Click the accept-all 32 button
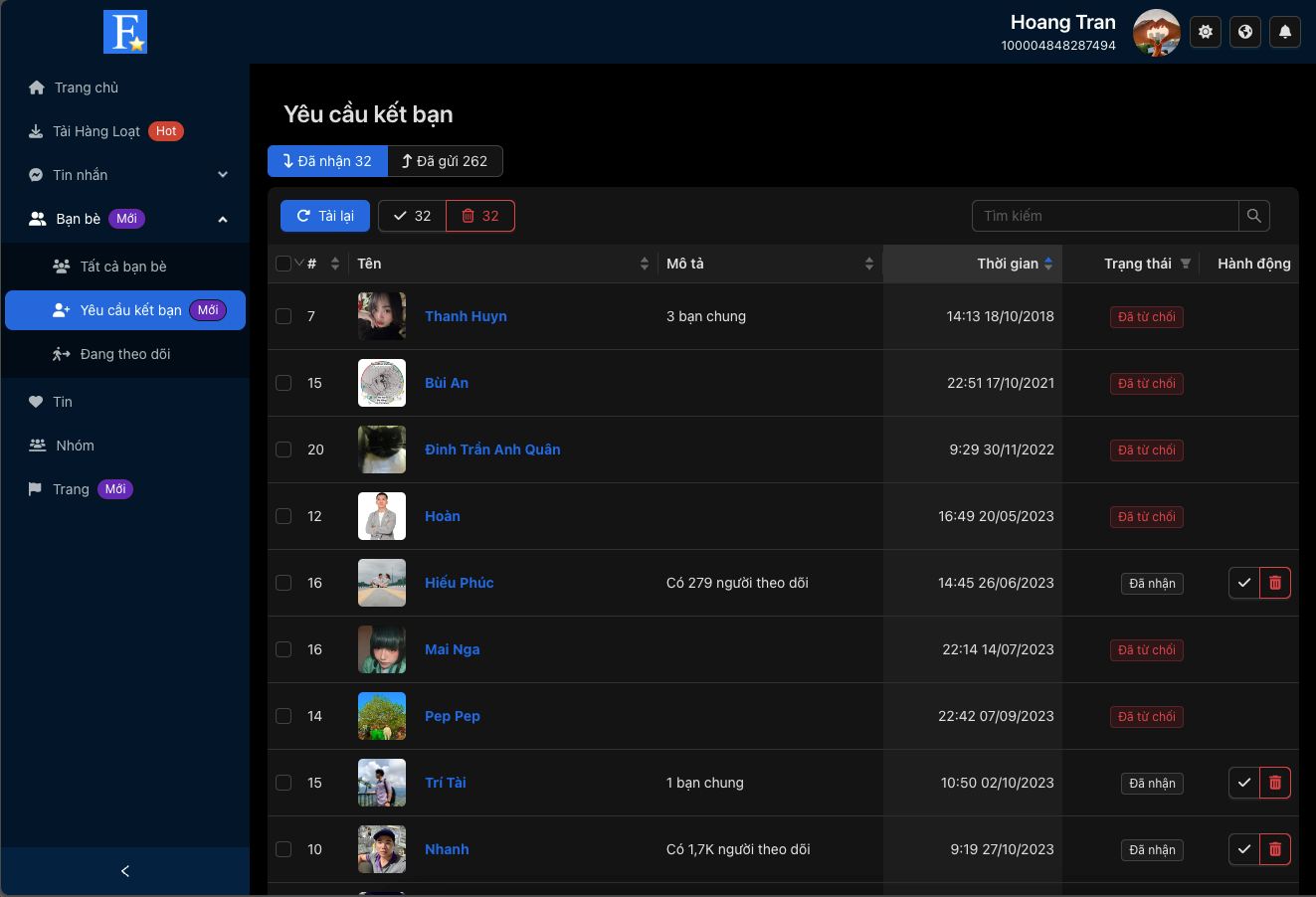 (x=412, y=216)
